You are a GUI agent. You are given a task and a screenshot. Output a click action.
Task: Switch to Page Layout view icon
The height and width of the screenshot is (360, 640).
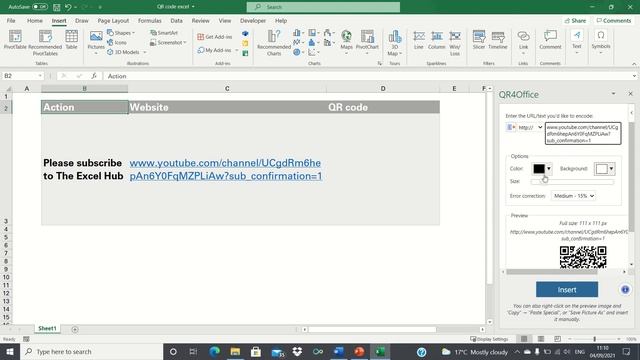click(x=541, y=339)
